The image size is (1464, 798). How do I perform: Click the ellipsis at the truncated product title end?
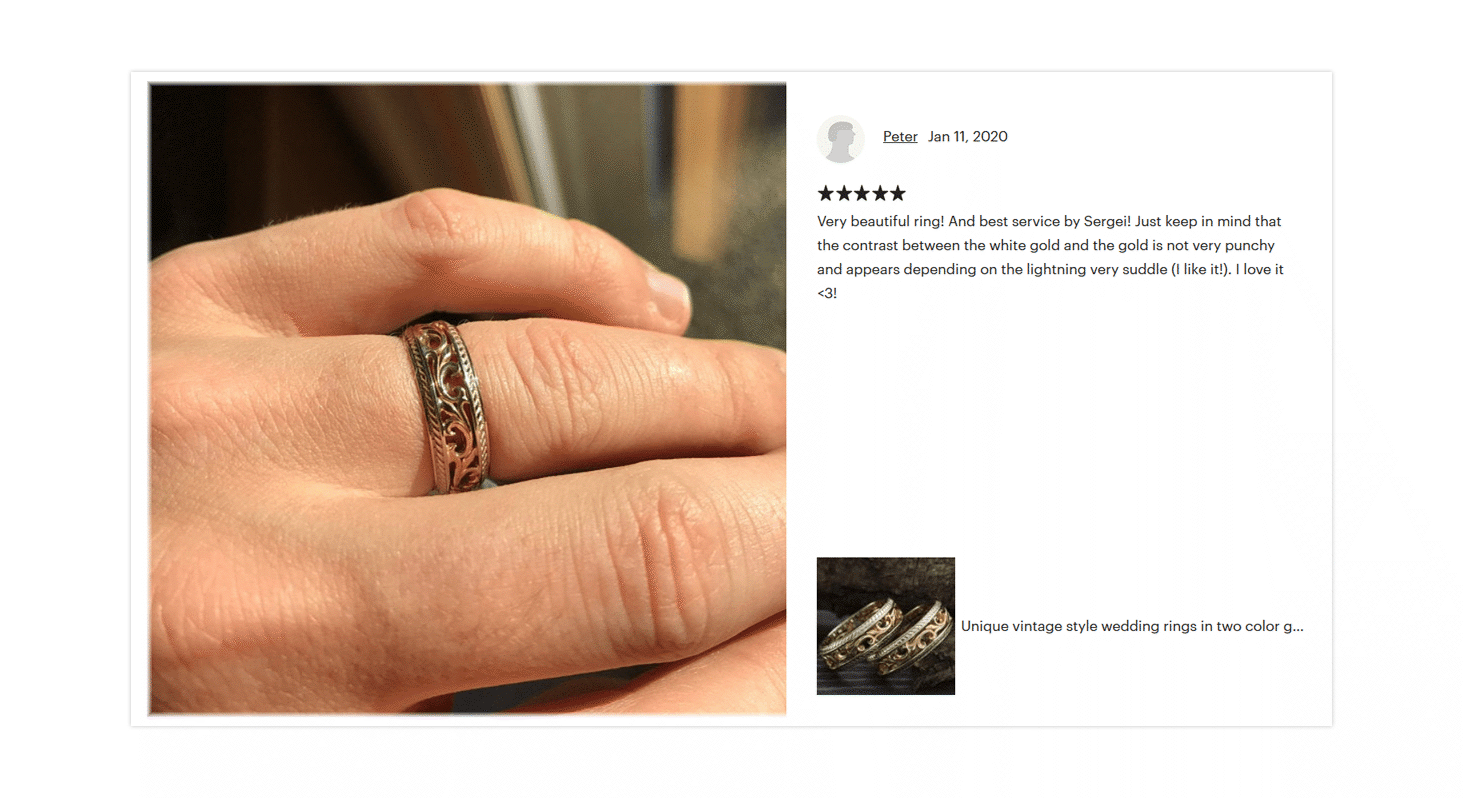(1298, 627)
